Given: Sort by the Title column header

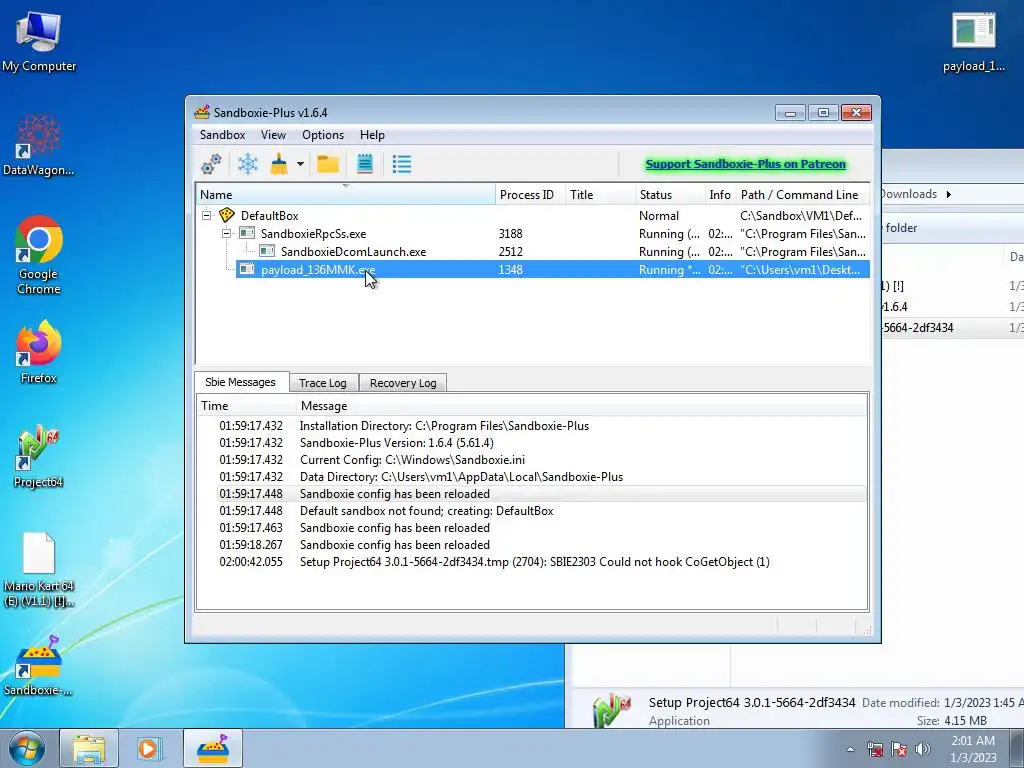Looking at the screenshot, I should click(600, 195).
